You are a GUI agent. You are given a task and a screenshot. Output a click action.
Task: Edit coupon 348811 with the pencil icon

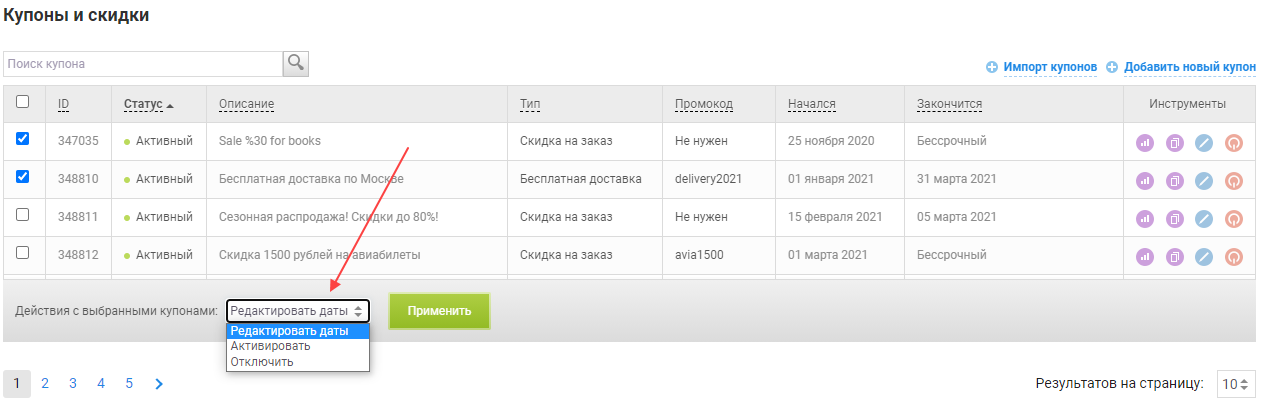(1204, 218)
